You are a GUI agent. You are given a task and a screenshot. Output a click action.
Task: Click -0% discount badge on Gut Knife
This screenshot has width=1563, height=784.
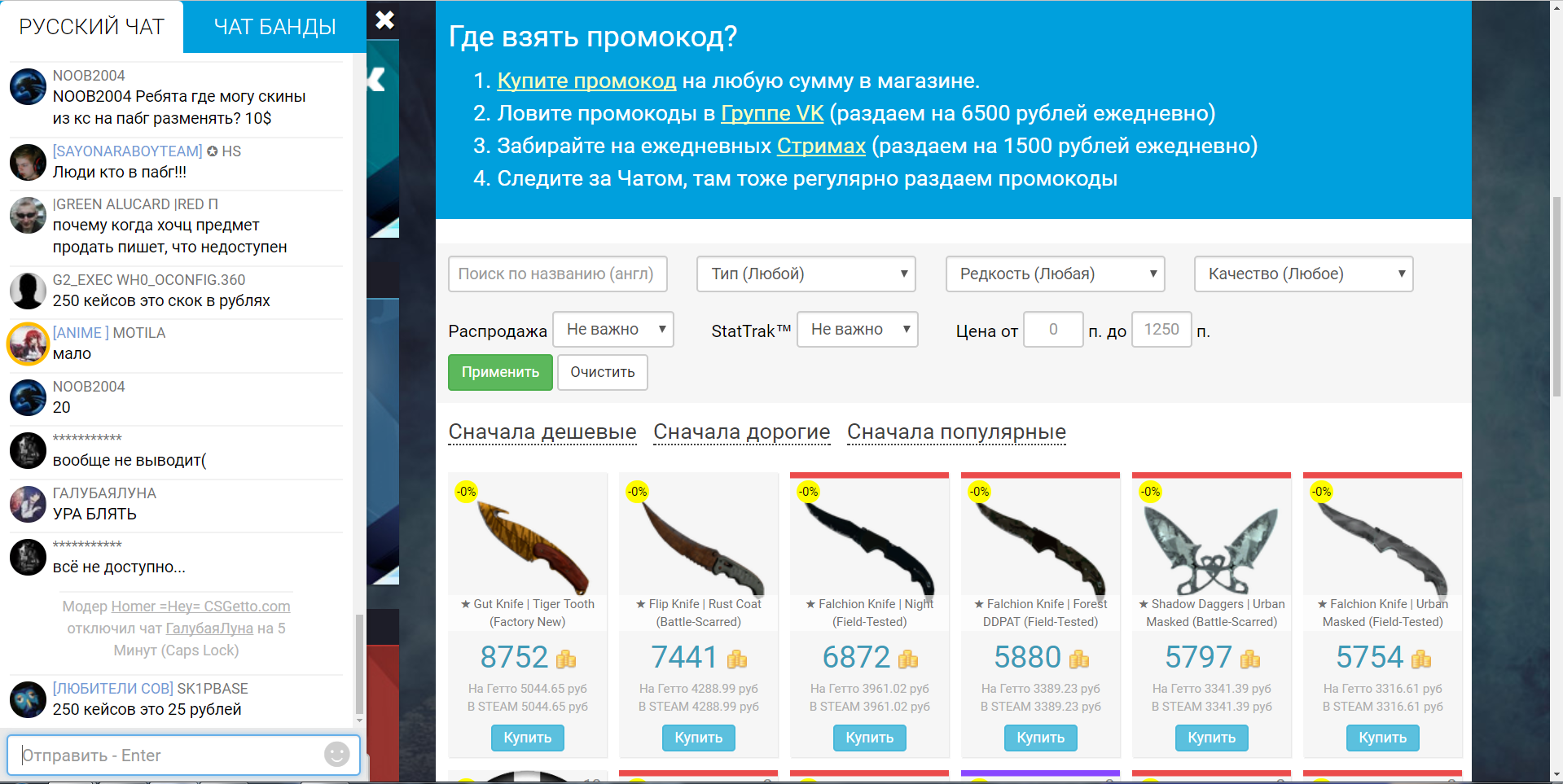coord(466,492)
